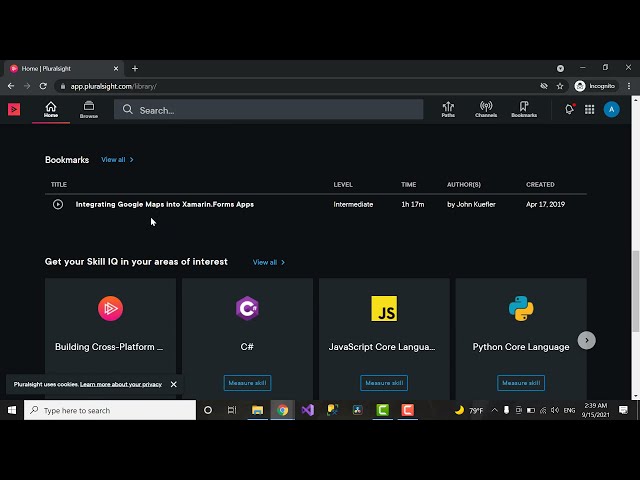The image size is (640, 480).
Task: Open File Explorer from taskbar
Action: point(257,410)
